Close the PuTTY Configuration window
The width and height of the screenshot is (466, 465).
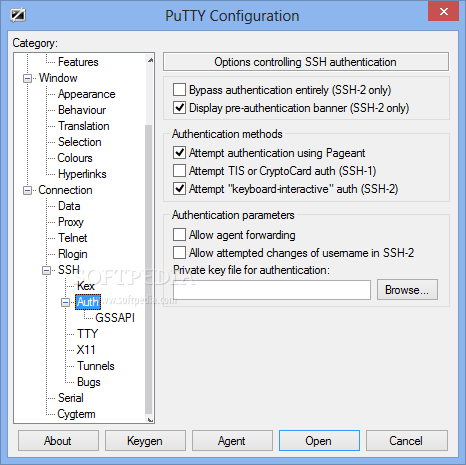[x=444, y=12]
